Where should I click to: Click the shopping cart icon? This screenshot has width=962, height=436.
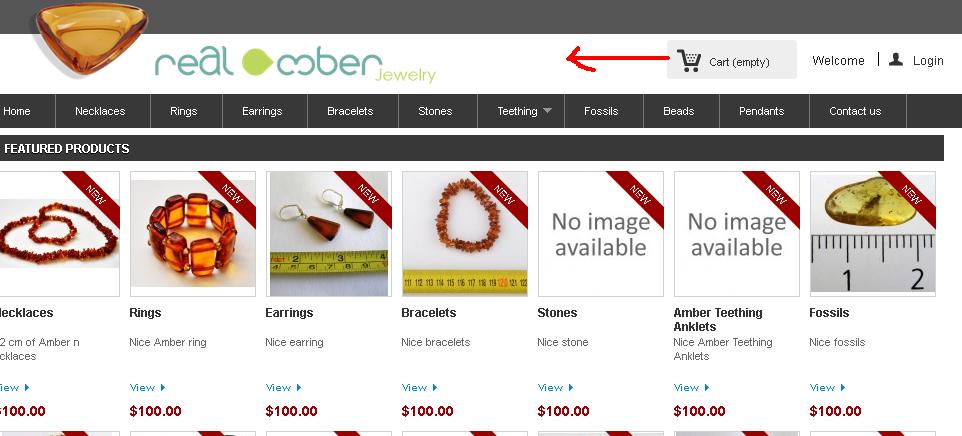coord(690,60)
